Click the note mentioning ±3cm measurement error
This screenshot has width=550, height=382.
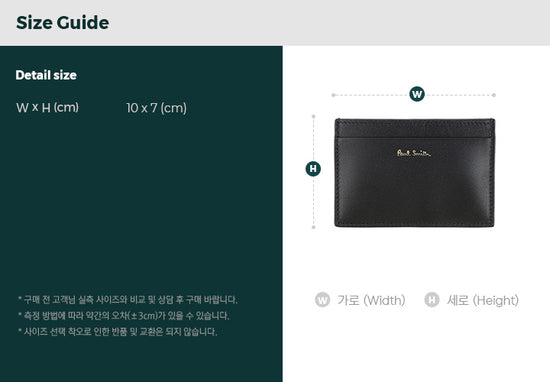[123, 316]
